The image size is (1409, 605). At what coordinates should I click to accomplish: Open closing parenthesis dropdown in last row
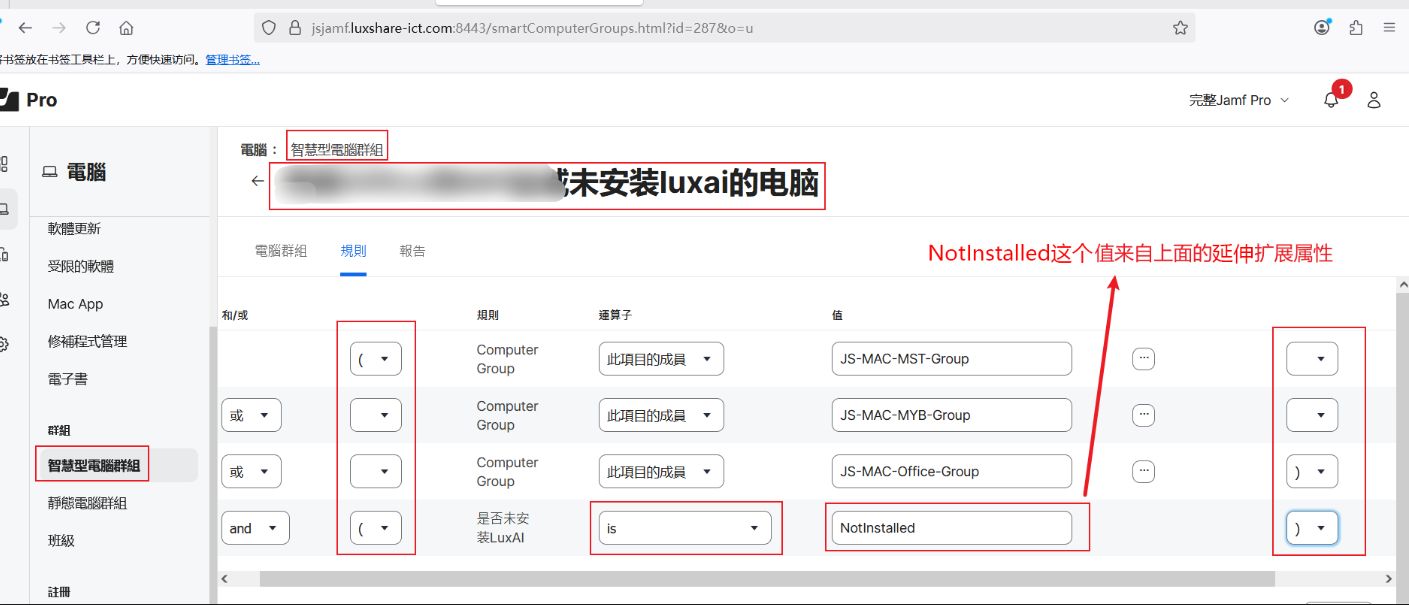pyautogui.click(x=1311, y=528)
